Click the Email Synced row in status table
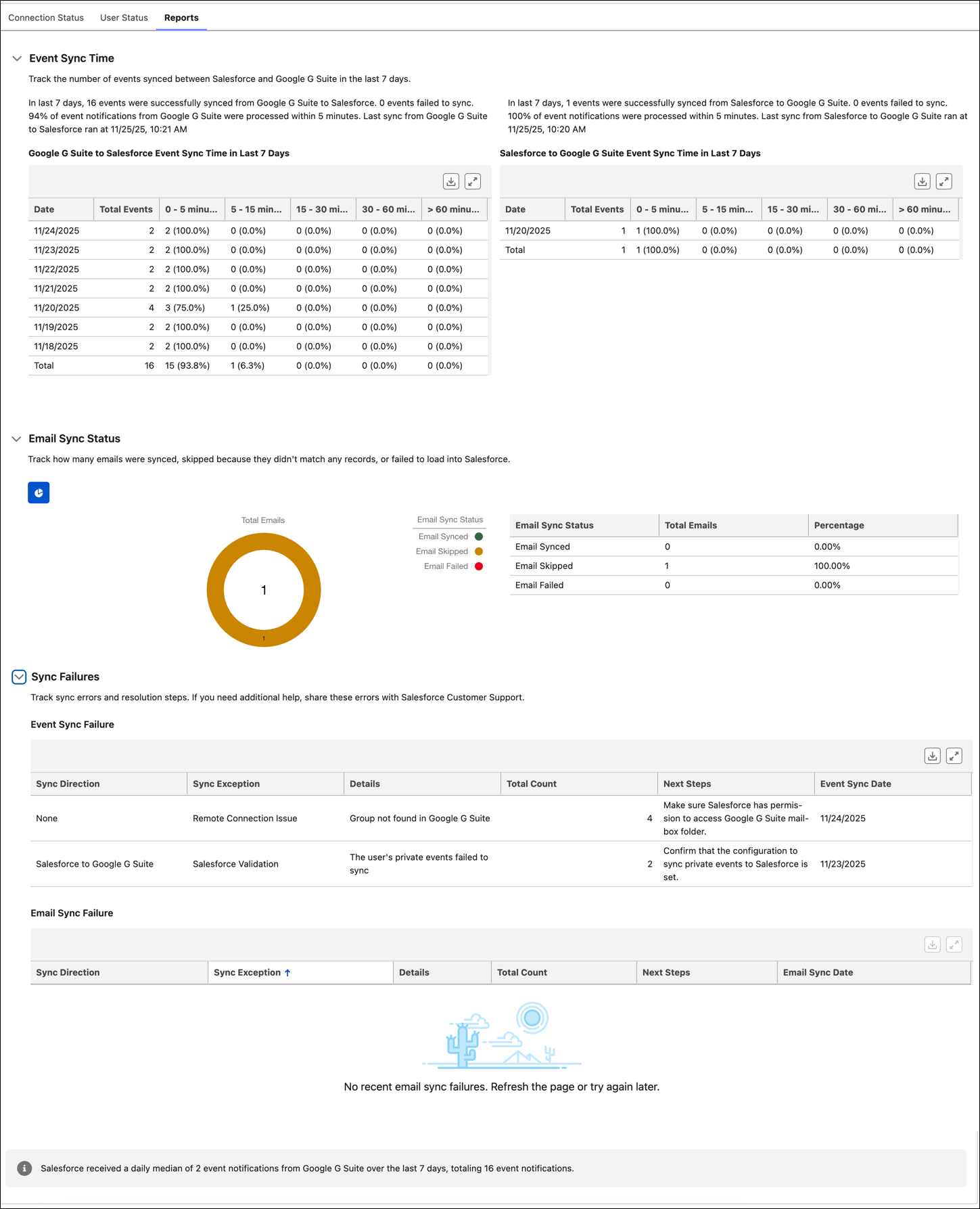980x1209 pixels. [x=734, y=547]
